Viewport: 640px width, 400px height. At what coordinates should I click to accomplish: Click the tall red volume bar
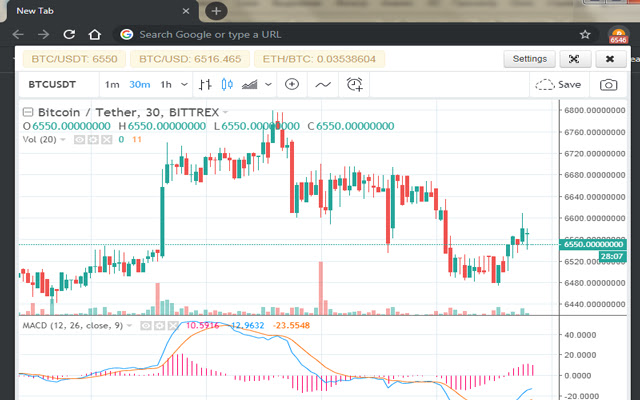click(321, 288)
